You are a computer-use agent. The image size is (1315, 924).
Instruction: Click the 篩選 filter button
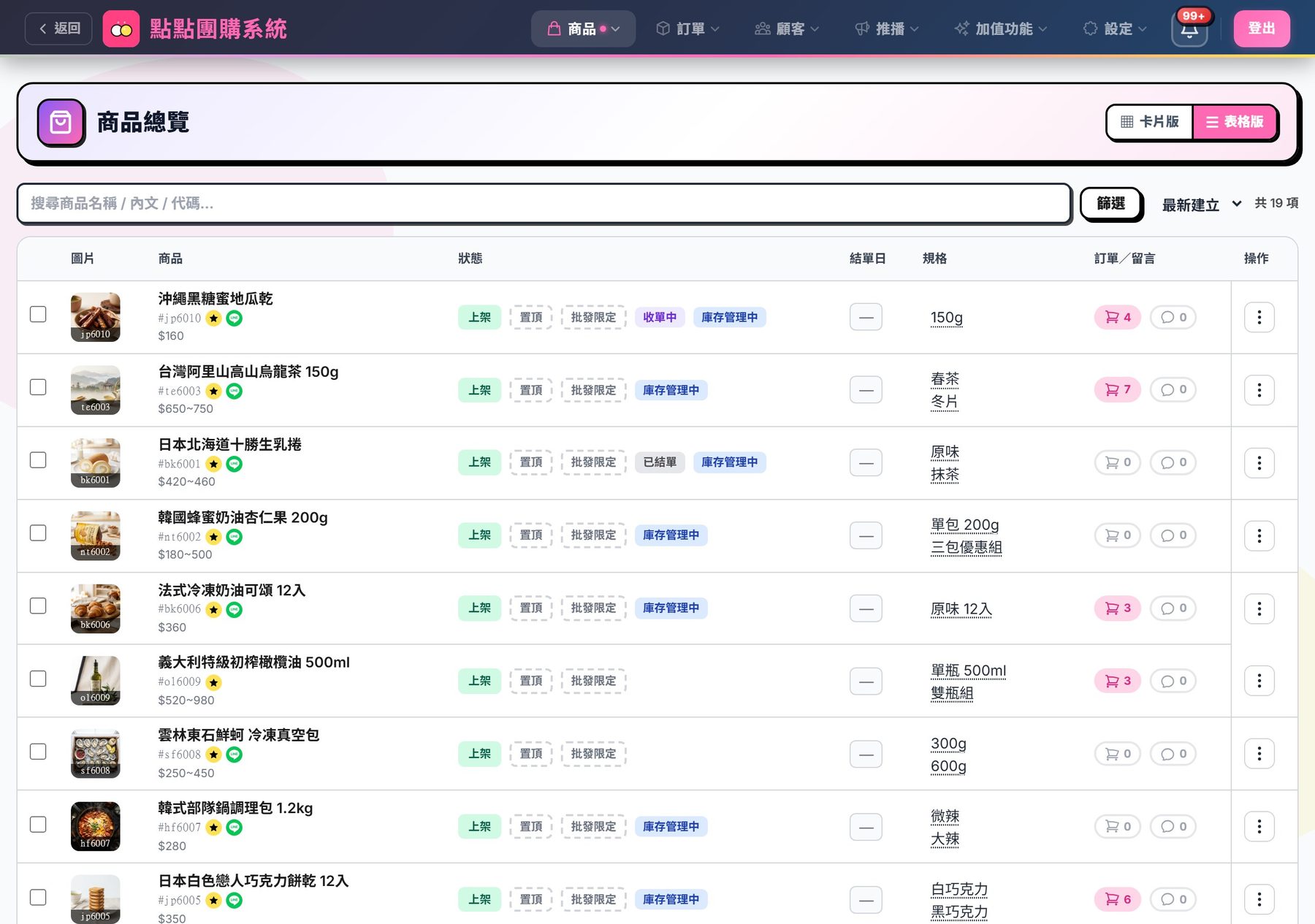click(x=1110, y=203)
